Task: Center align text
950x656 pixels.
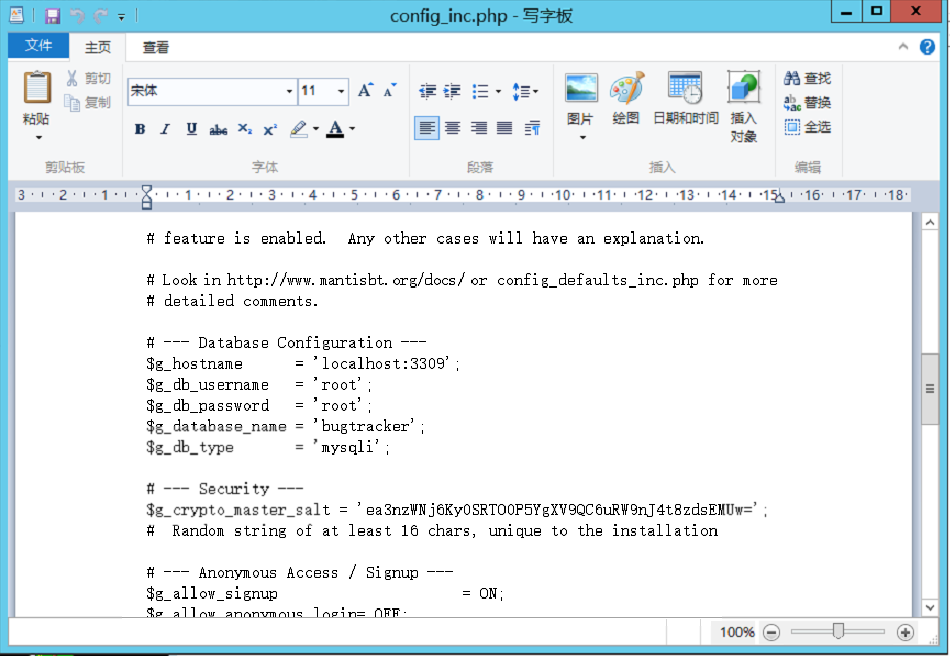Action: [453, 128]
